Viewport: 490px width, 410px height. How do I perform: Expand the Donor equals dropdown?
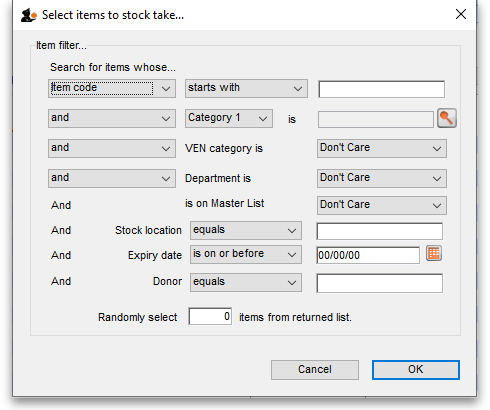[246, 283]
